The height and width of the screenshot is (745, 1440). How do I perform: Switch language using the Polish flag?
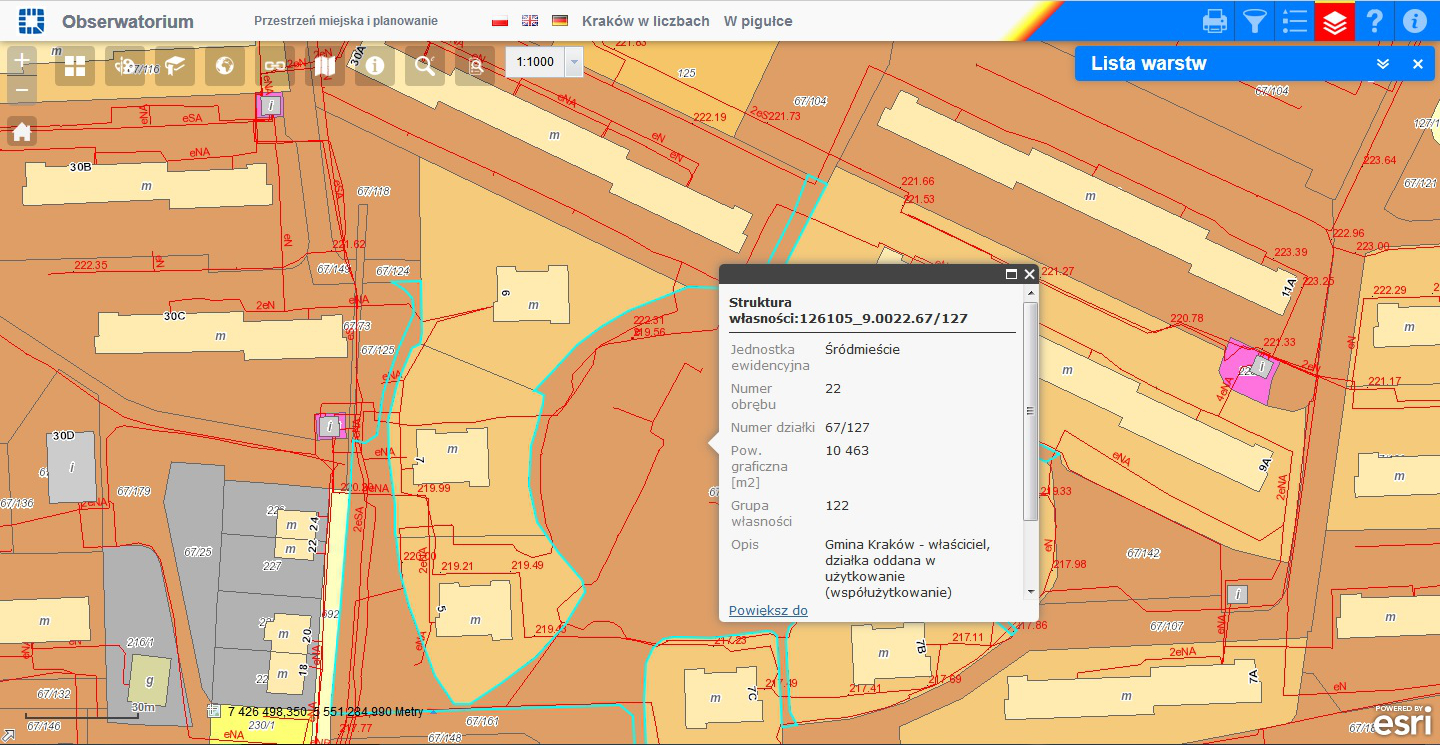[x=500, y=21]
